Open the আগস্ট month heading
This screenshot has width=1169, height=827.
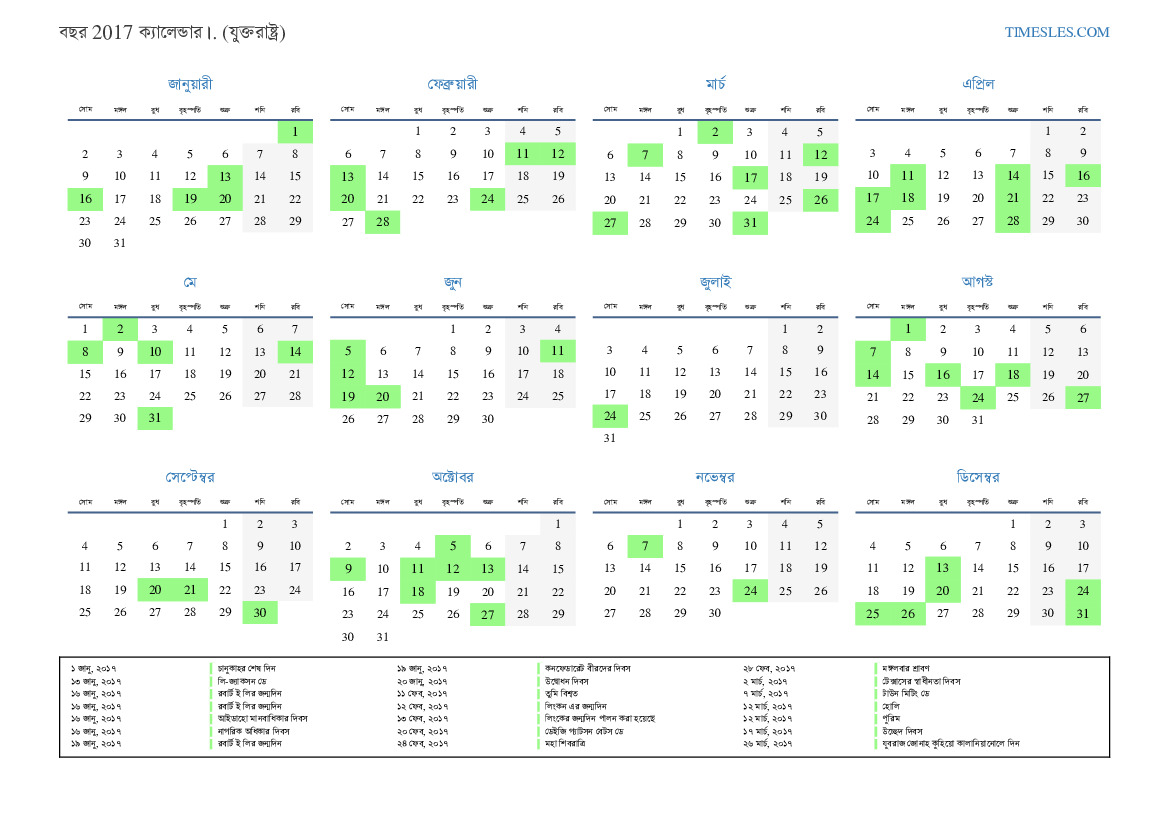[977, 281]
